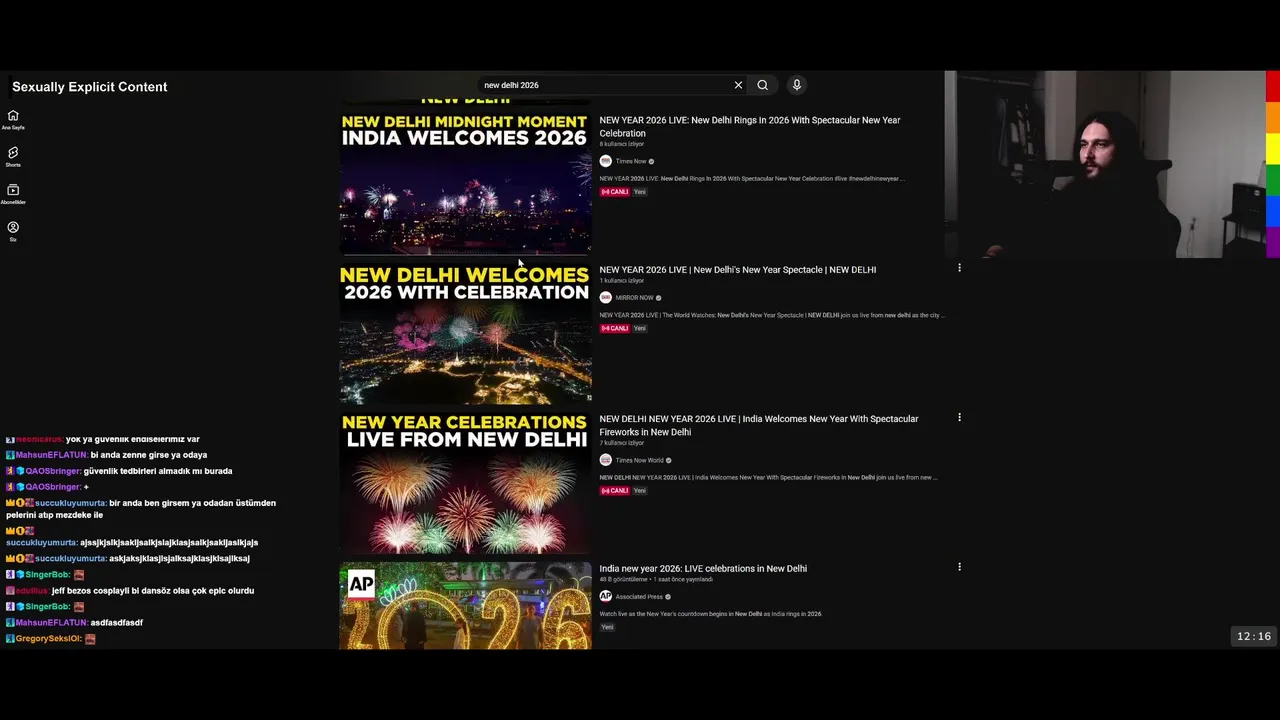Go to MIRROR NOW channel name
The height and width of the screenshot is (720, 1280).
634,298
